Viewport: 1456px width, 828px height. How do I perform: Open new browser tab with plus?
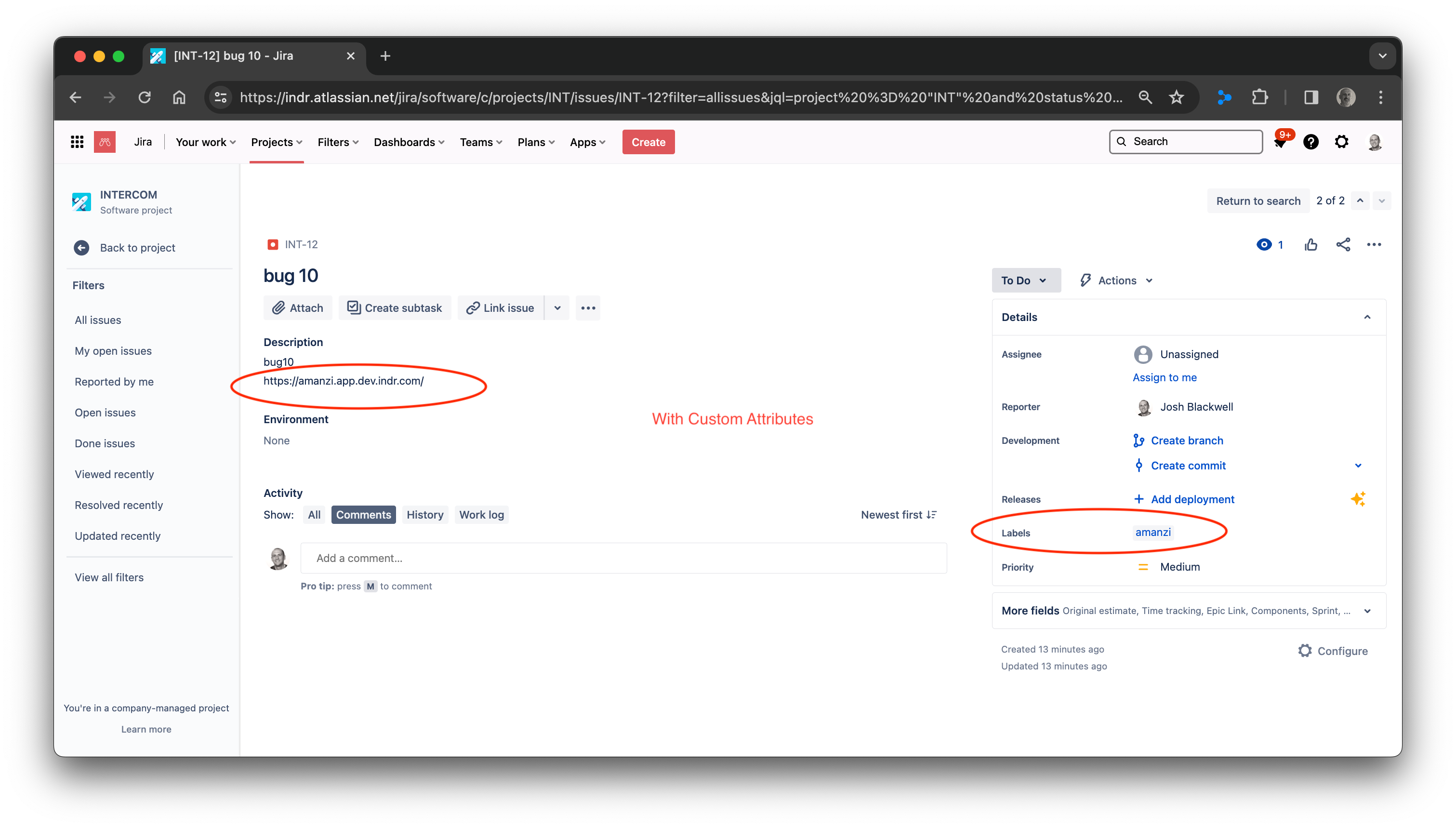coord(385,56)
